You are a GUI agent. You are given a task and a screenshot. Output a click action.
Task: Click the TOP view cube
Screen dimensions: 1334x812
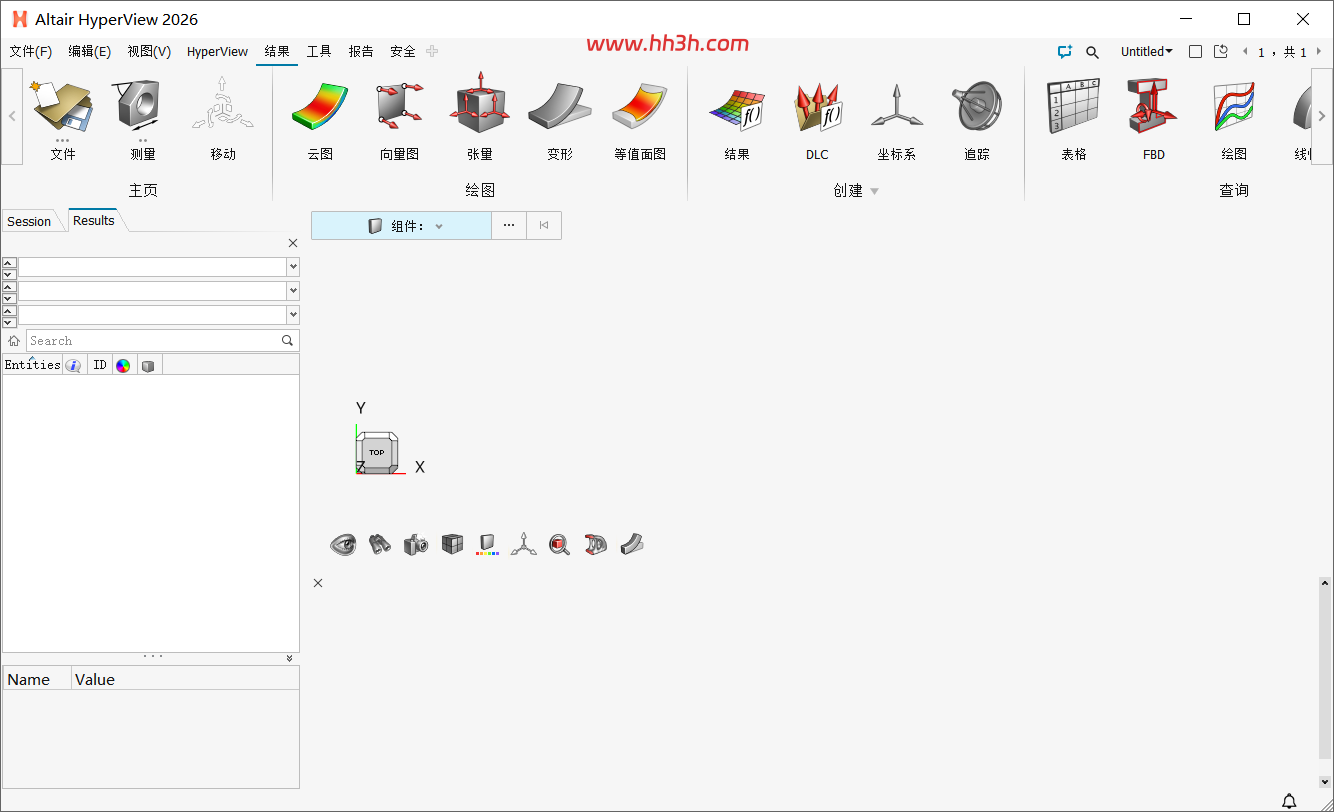tap(377, 453)
